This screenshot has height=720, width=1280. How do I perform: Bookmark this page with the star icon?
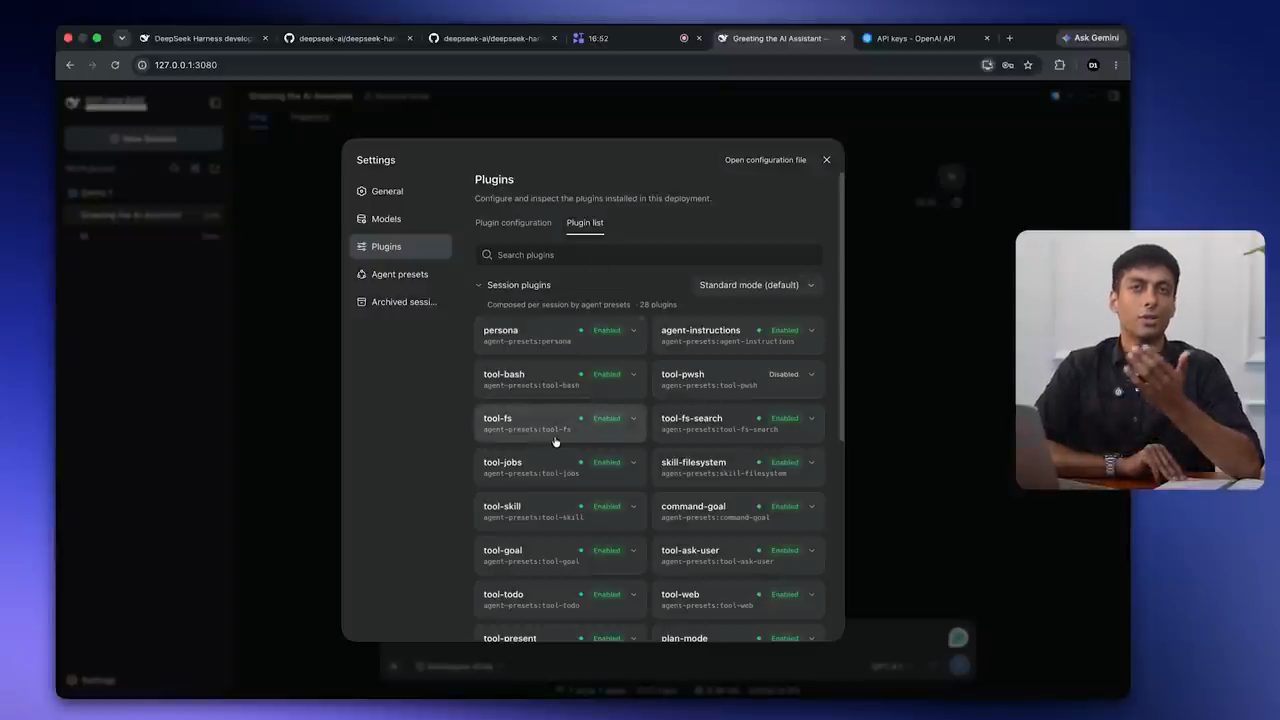tap(1028, 65)
